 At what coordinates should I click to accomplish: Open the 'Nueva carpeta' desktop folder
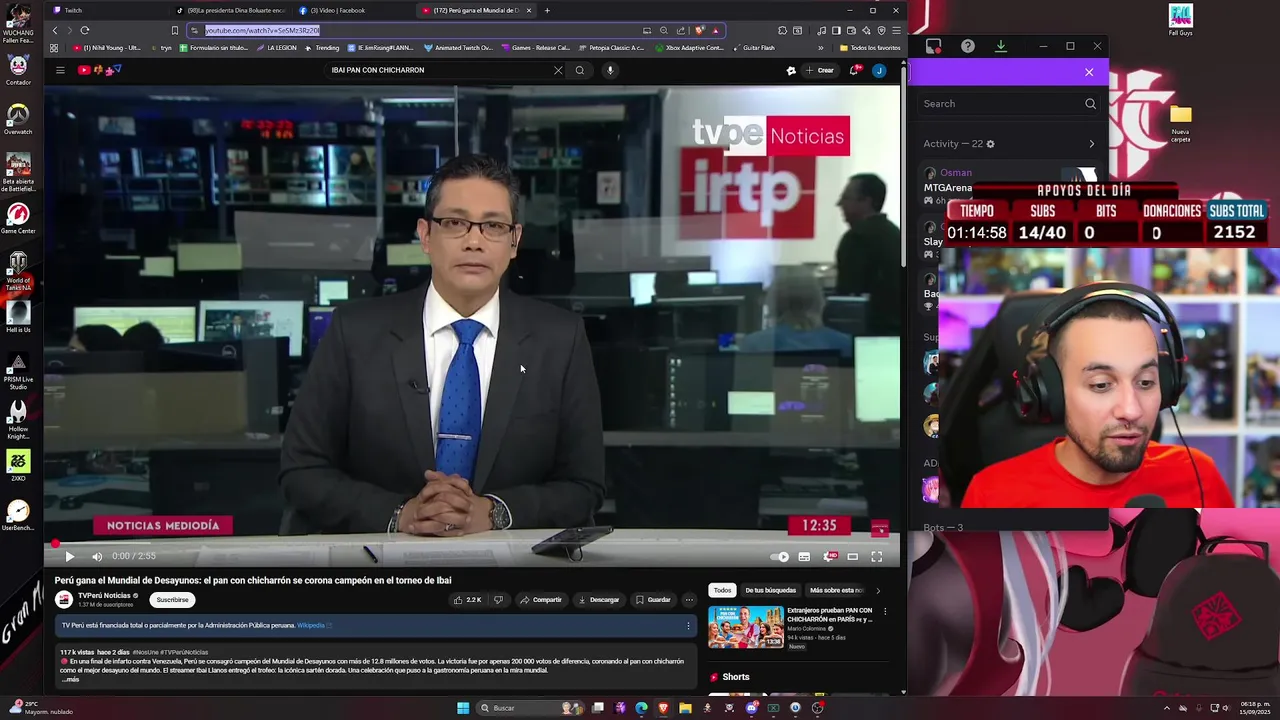[1181, 123]
